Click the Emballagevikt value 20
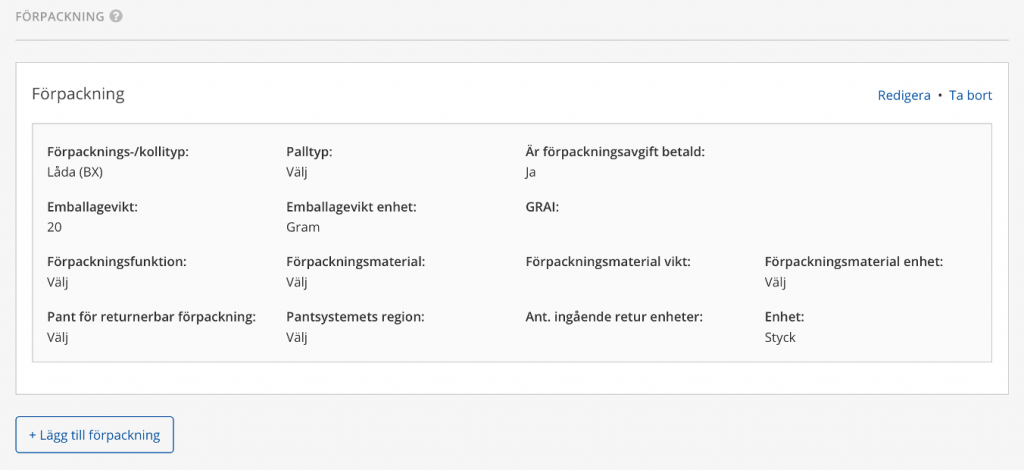 pyautogui.click(x=54, y=227)
